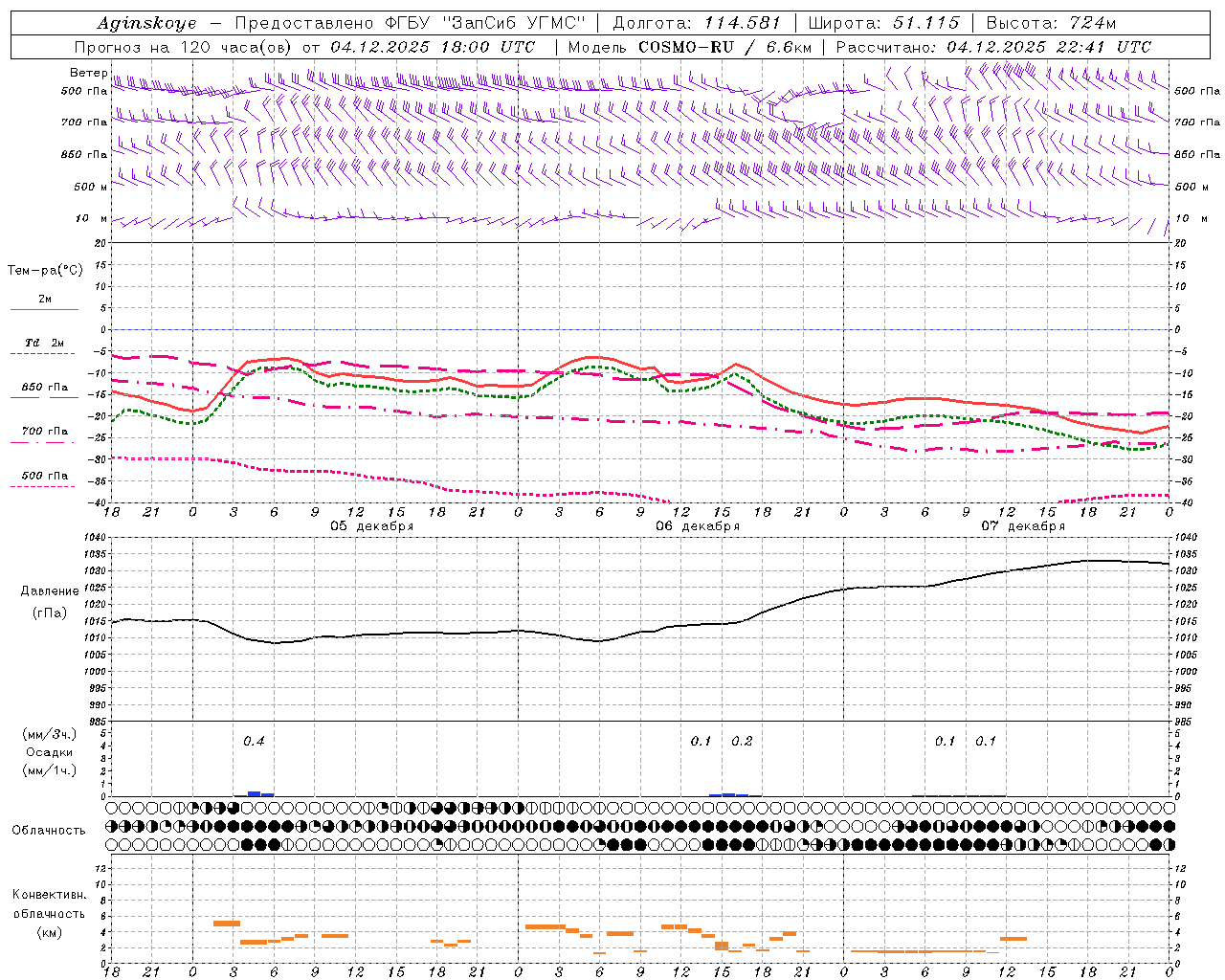Click the "Тем-ра(°C)" temperature panel label
Image resolution: width=1225 pixels, height=980 pixels.
tap(45, 270)
